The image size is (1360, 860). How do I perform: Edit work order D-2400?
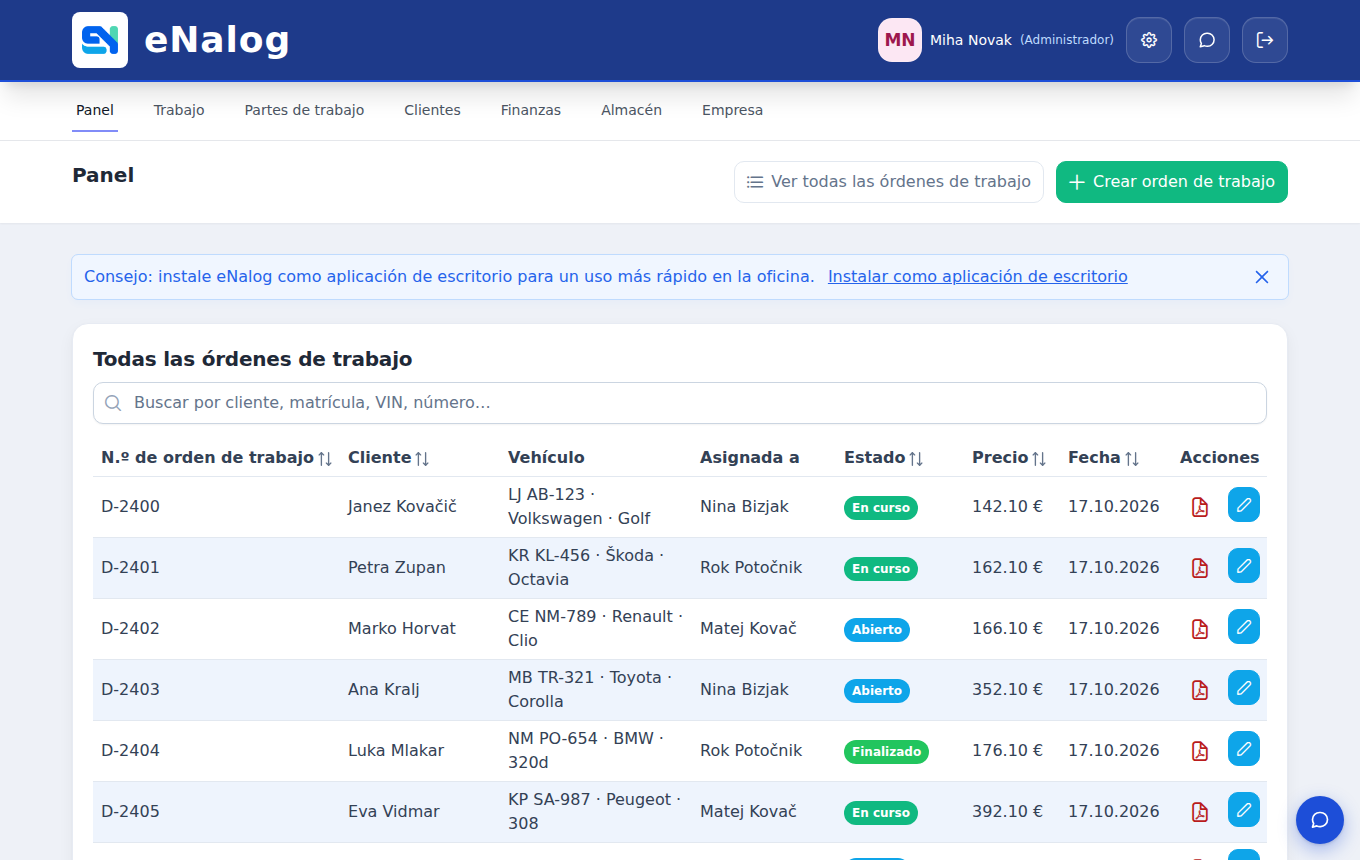[1244, 505]
